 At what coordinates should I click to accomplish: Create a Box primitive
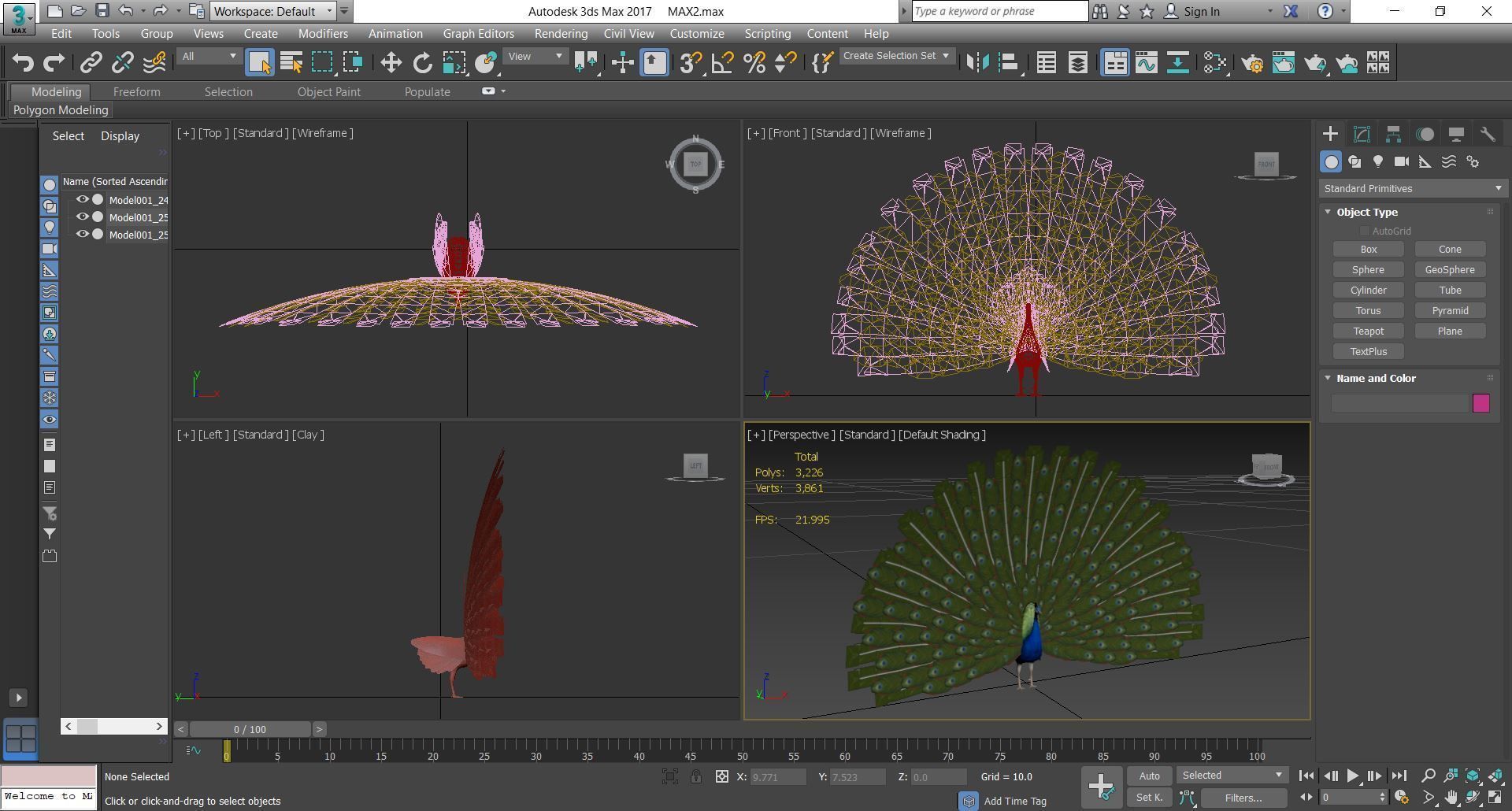[x=1369, y=249]
